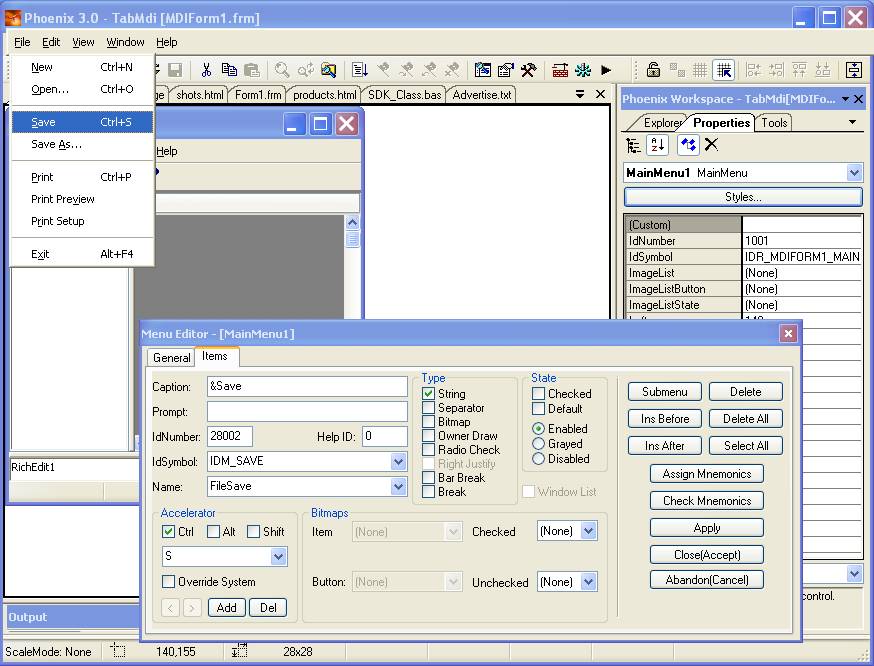Click the scissors Cut icon in toolbar
Image resolution: width=874 pixels, height=666 pixels.
(x=206, y=70)
